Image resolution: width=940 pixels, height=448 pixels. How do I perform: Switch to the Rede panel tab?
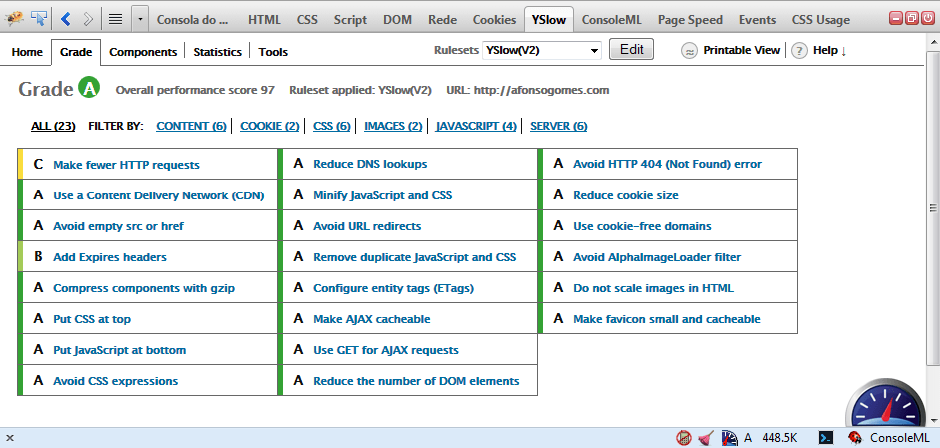click(x=442, y=20)
